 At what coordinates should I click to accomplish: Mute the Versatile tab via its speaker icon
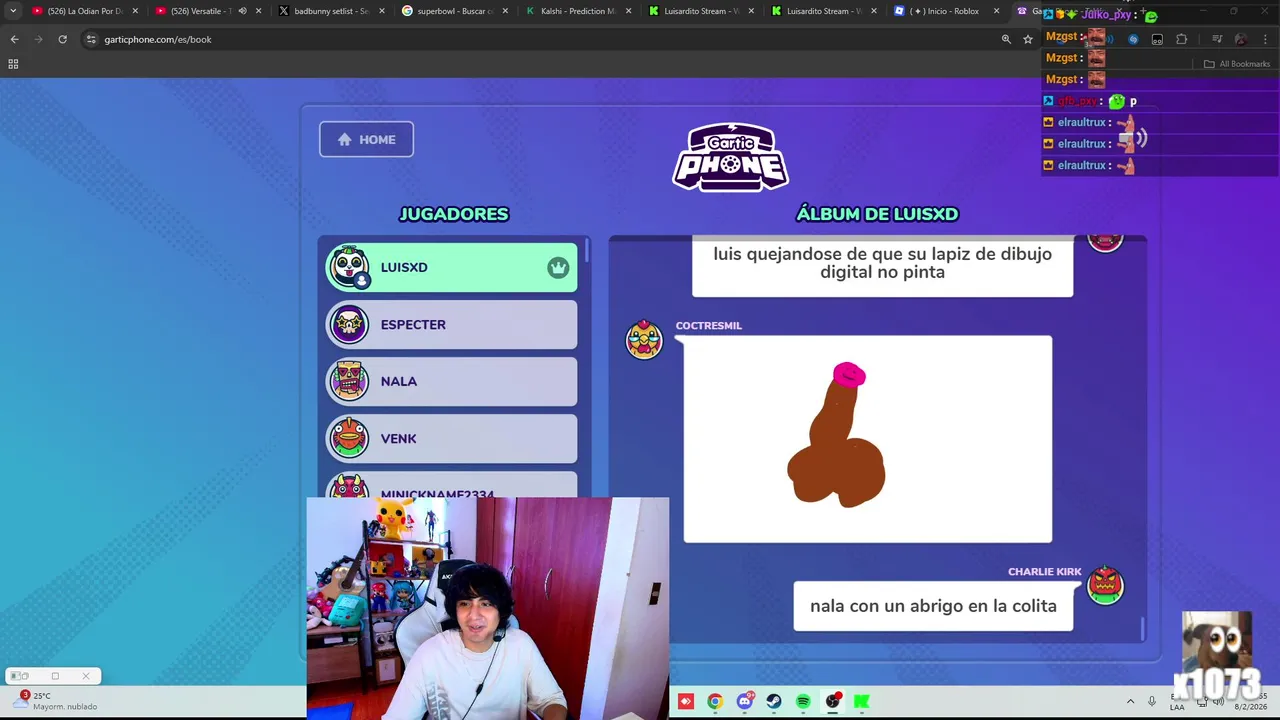click(242, 11)
